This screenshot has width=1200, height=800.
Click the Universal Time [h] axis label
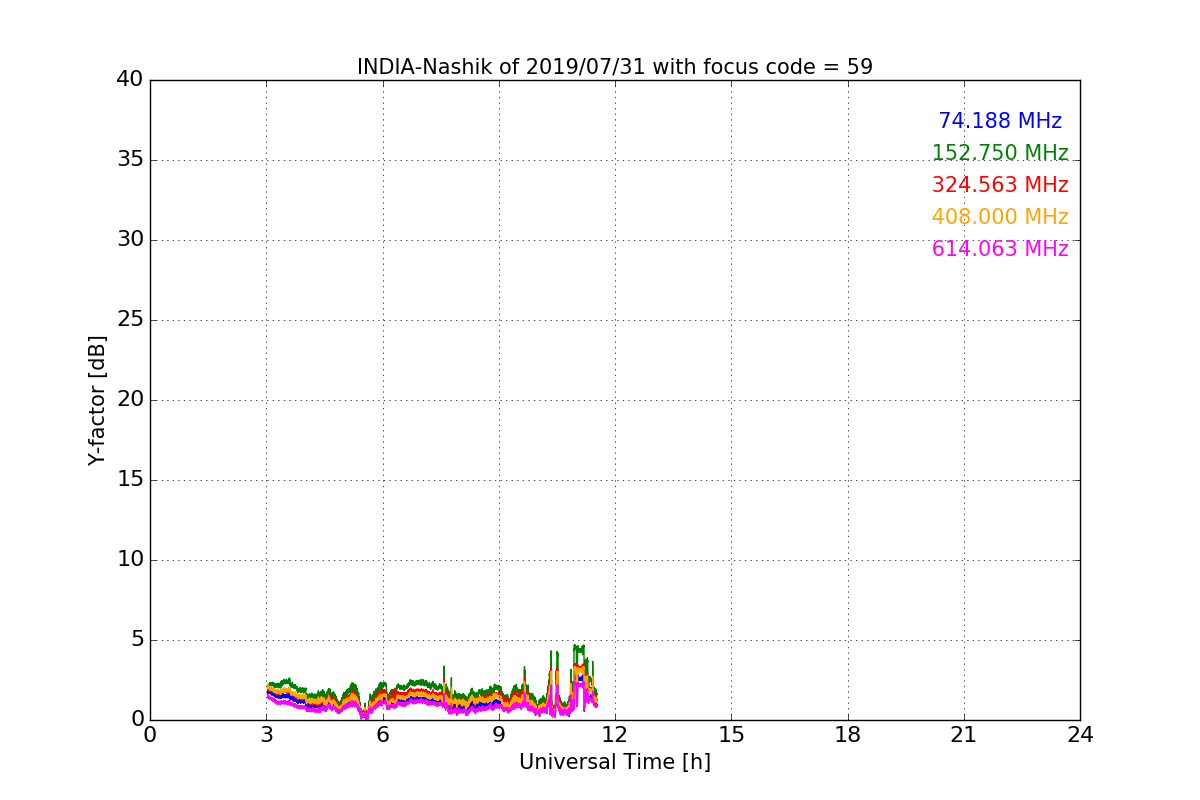pos(615,762)
